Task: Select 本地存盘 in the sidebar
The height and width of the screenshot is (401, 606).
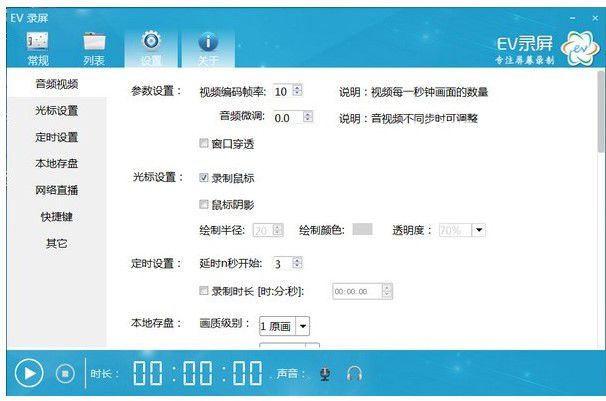Action: (57, 163)
